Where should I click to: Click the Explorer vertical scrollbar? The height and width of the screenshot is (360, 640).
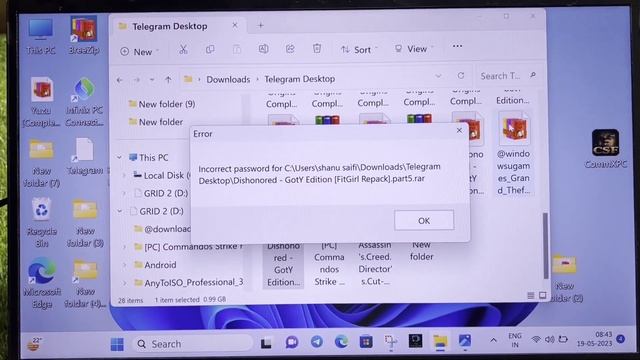point(545,246)
